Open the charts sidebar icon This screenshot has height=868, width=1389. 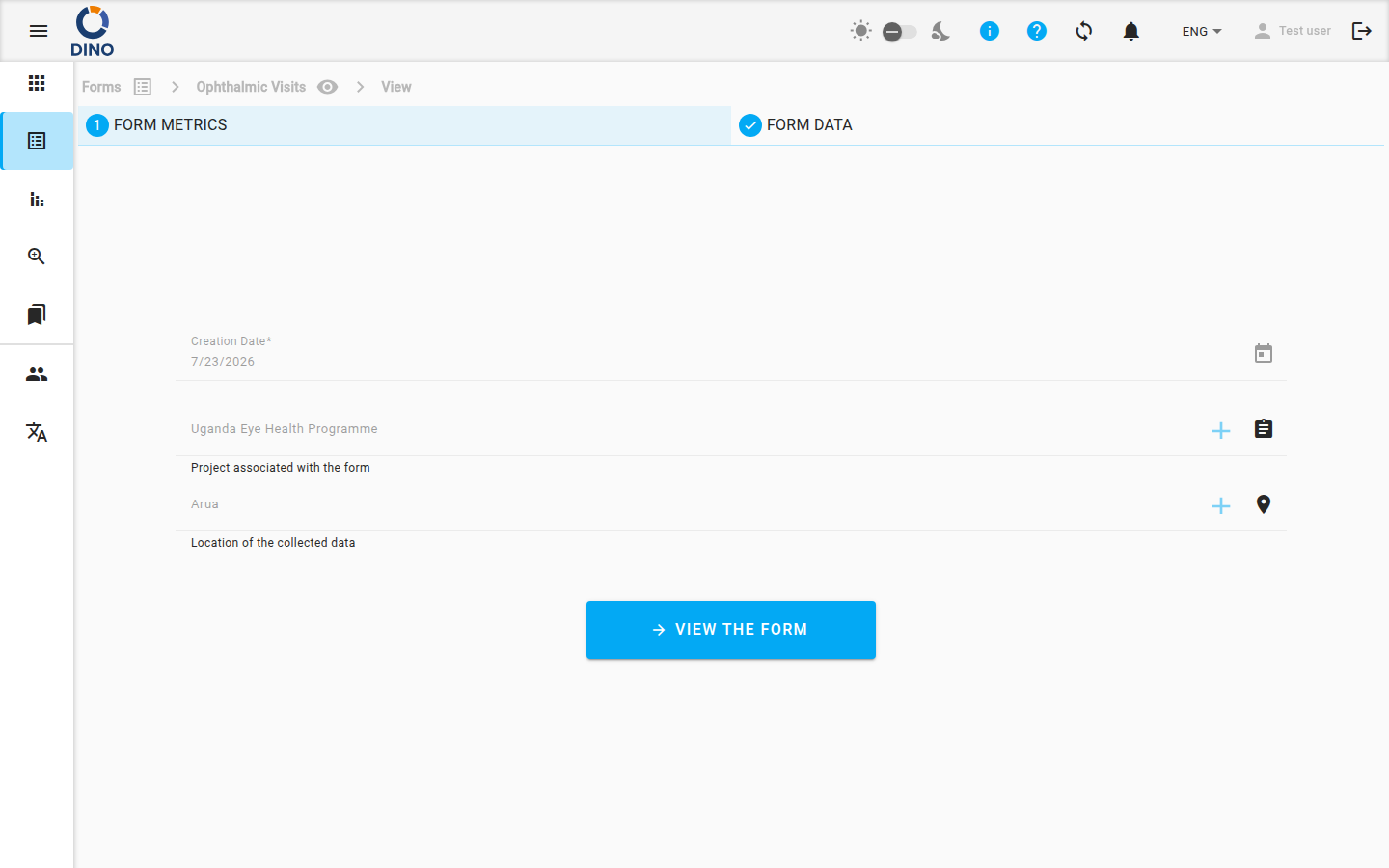click(37, 199)
